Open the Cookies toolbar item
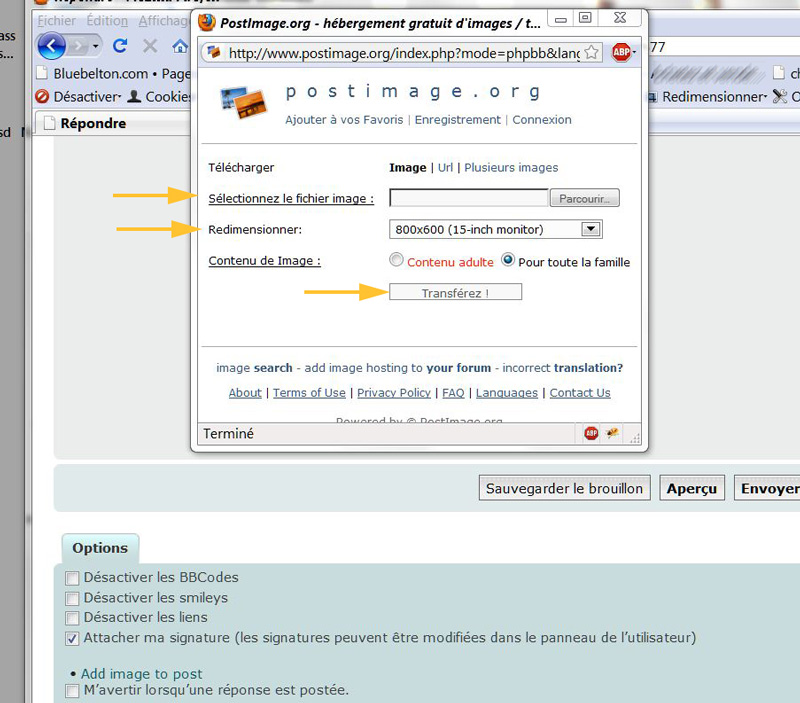Image resolution: width=800 pixels, height=703 pixels. [x=159, y=96]
